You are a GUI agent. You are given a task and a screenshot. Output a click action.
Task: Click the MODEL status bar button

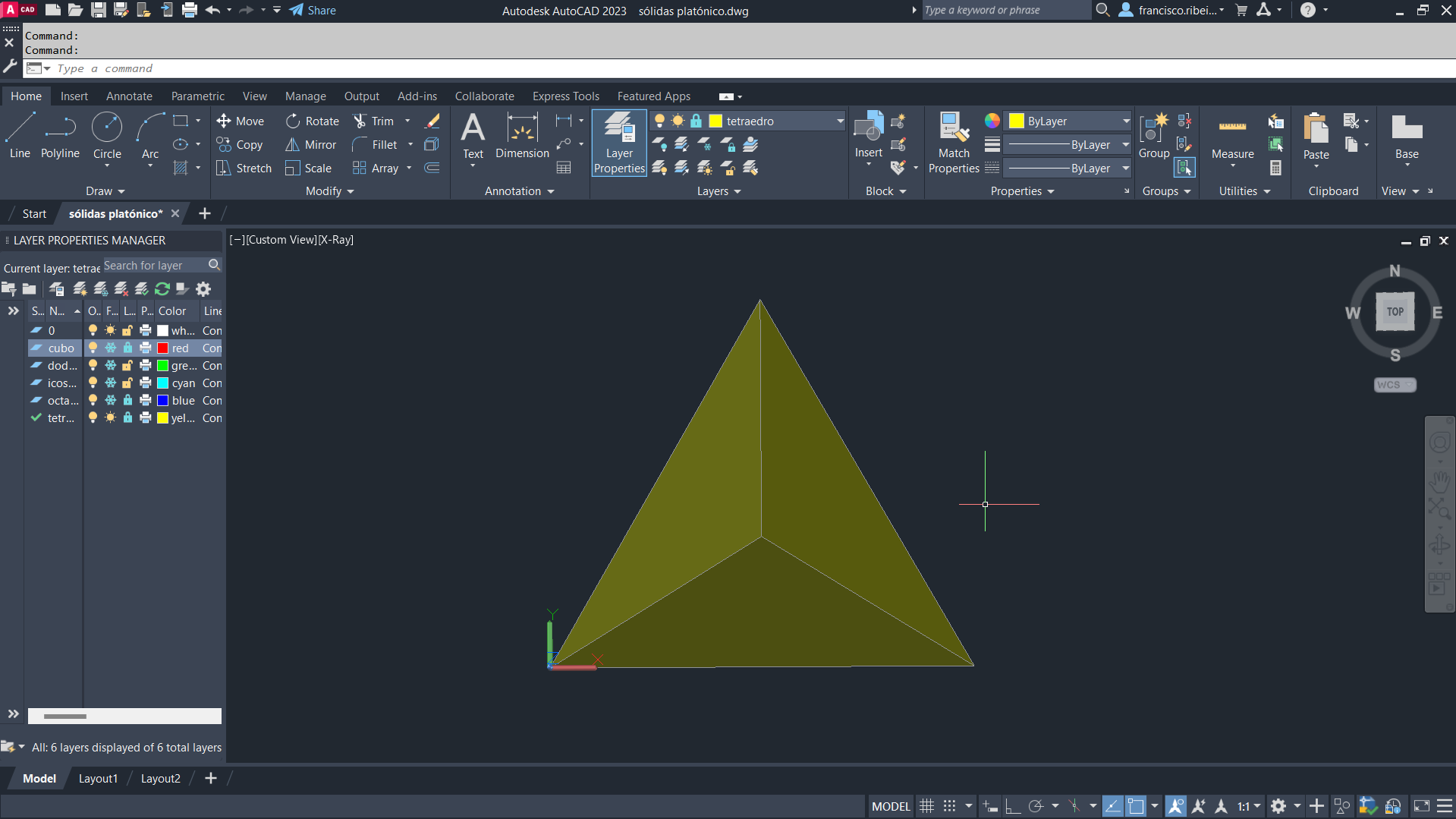pos(891,806)
